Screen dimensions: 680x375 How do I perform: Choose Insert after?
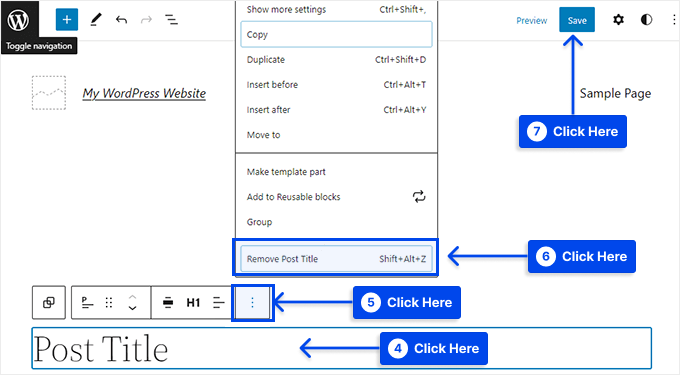336,110
